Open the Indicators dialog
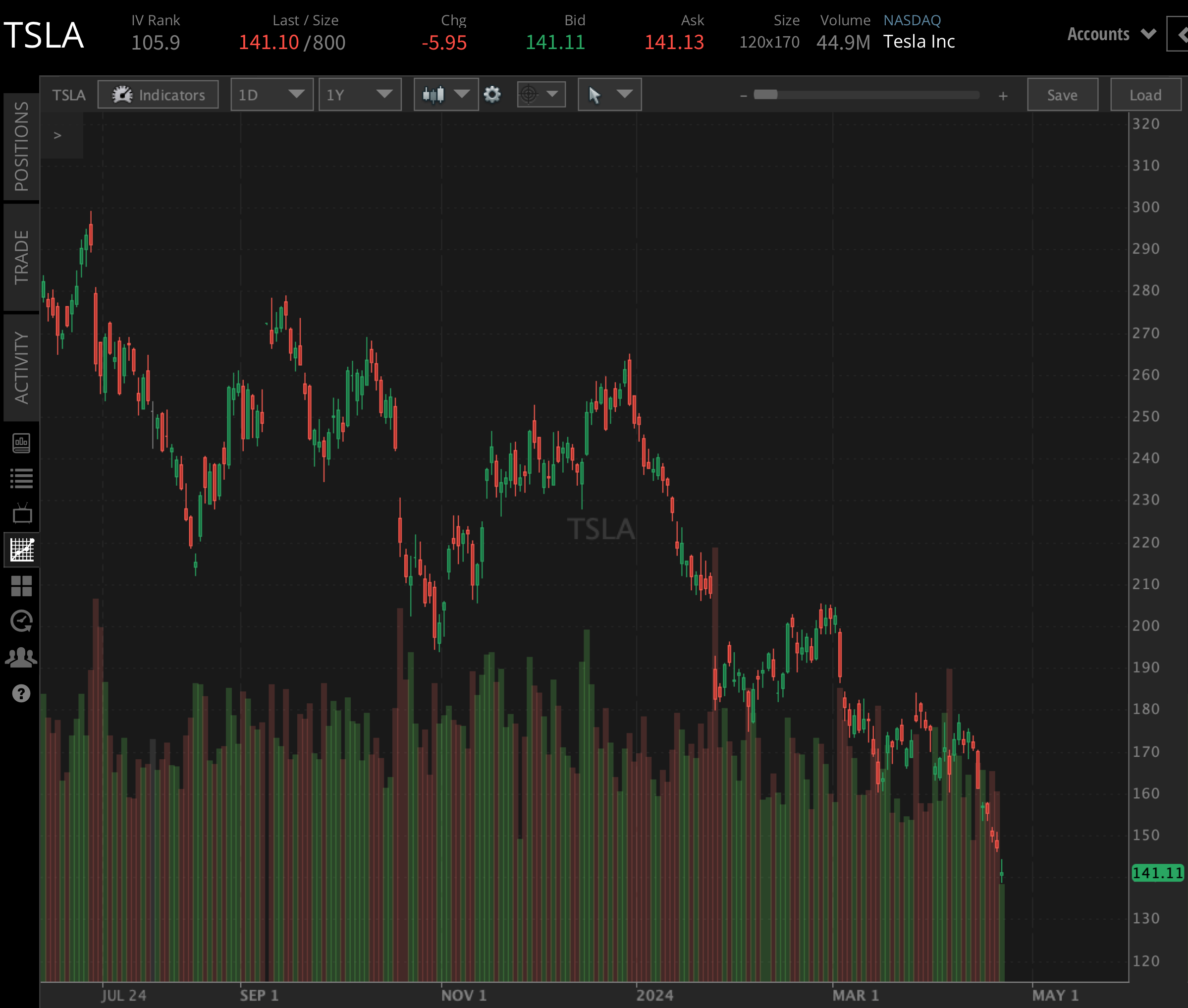The height and width of the screenshot is (1008, 1188). pyautogui.click(x=158, y=95)
